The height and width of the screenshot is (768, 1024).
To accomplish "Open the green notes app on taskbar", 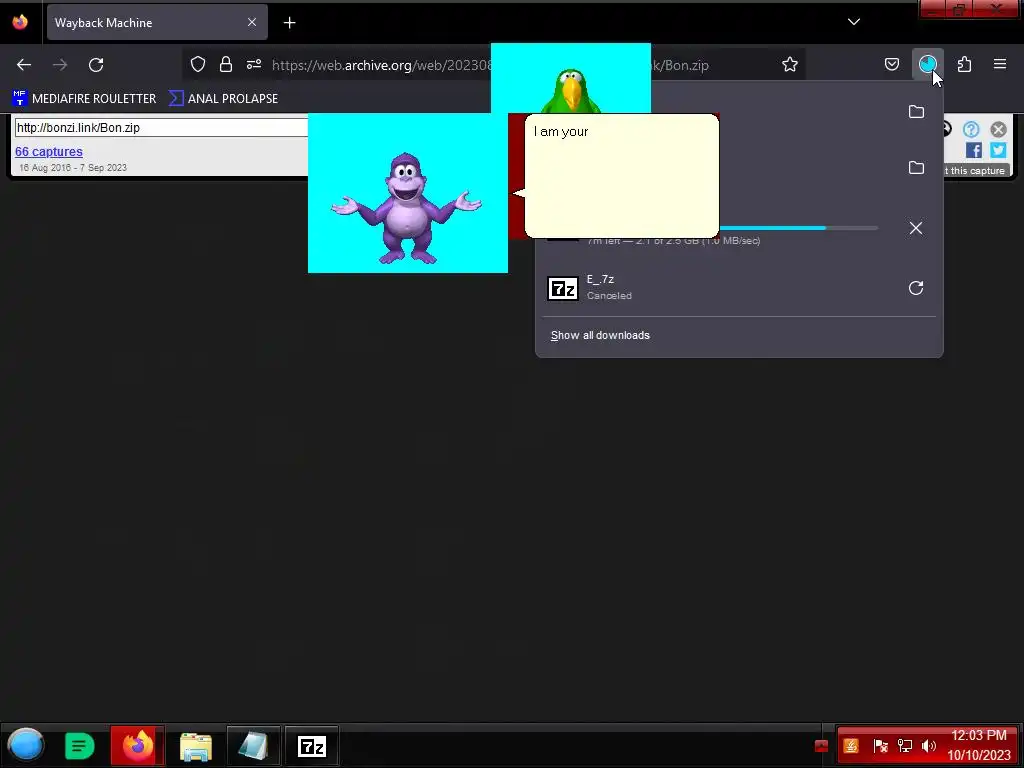I will tap(80, 746).
